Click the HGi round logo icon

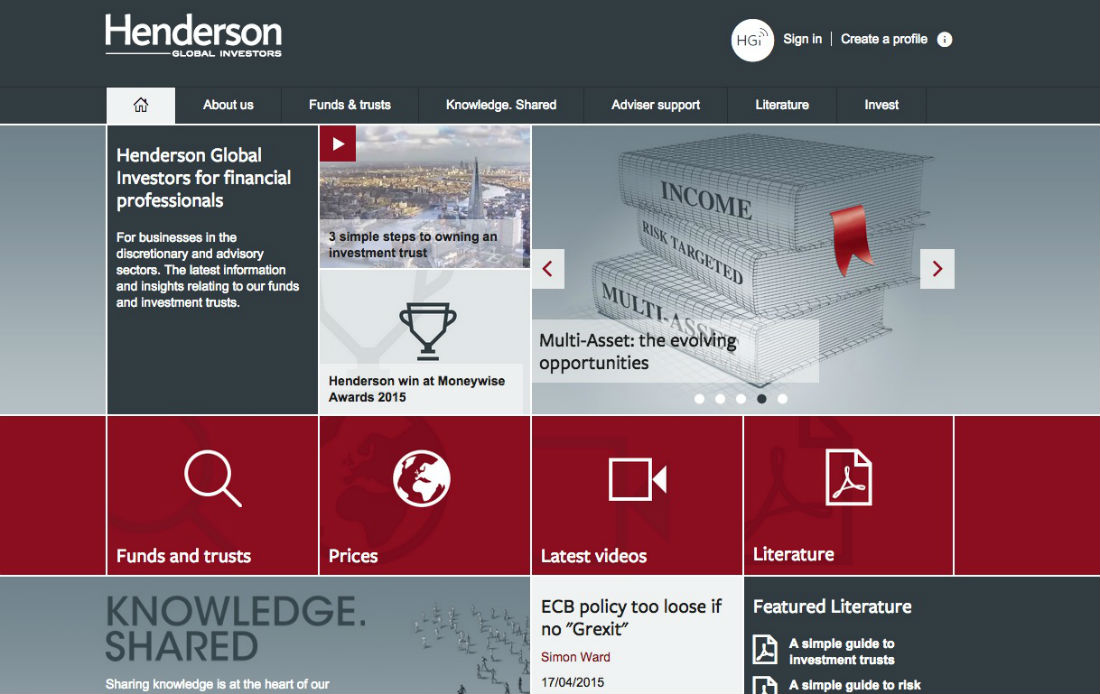(x=752, y=40)
